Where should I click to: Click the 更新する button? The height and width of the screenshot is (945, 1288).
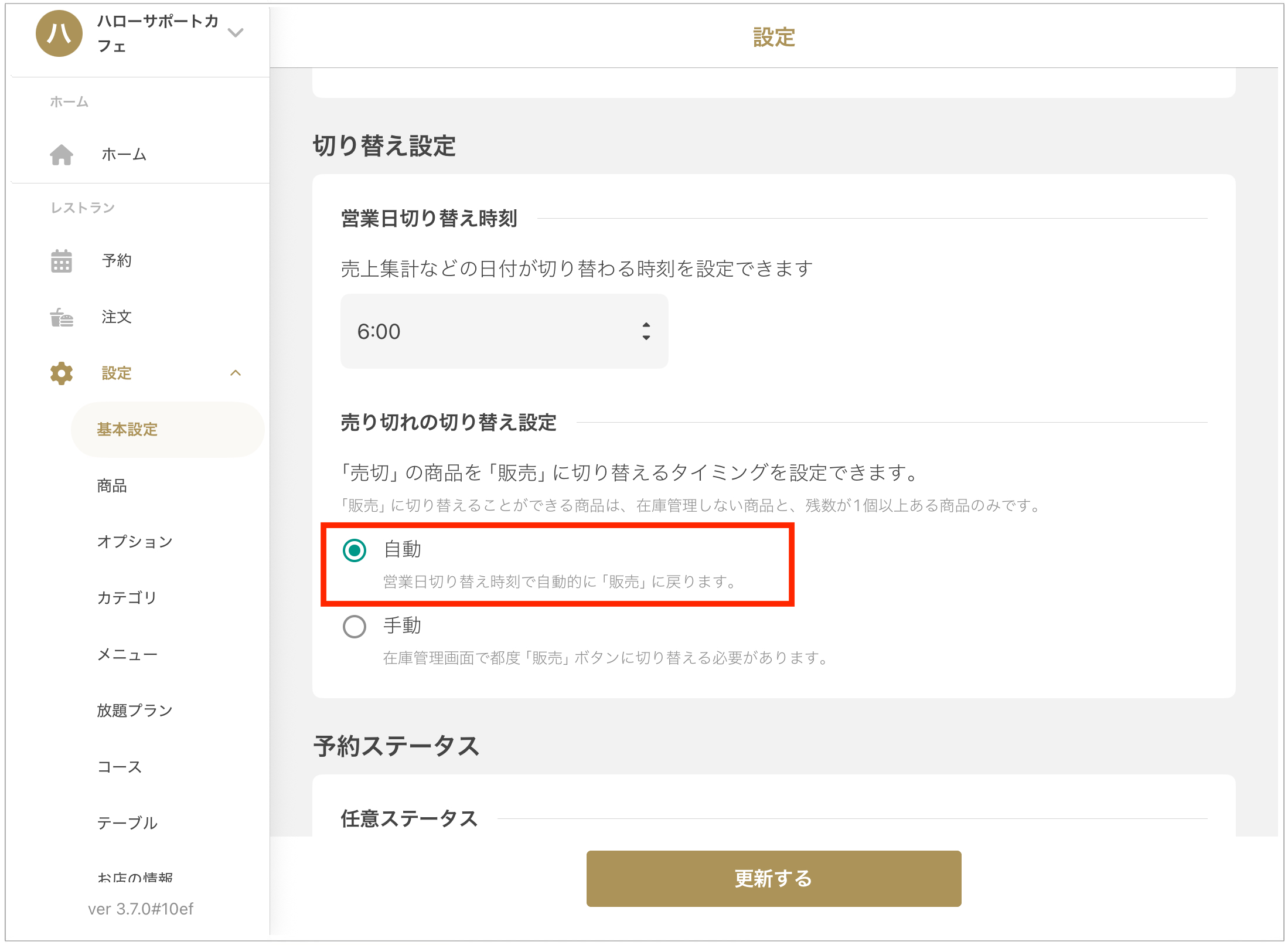[774, 878]
